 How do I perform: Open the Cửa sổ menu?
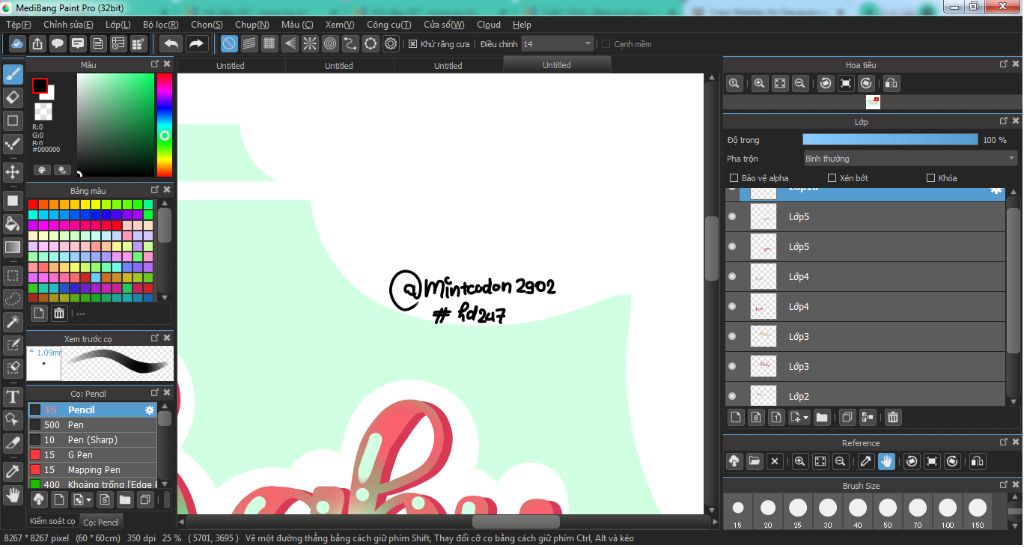point(443,25)
